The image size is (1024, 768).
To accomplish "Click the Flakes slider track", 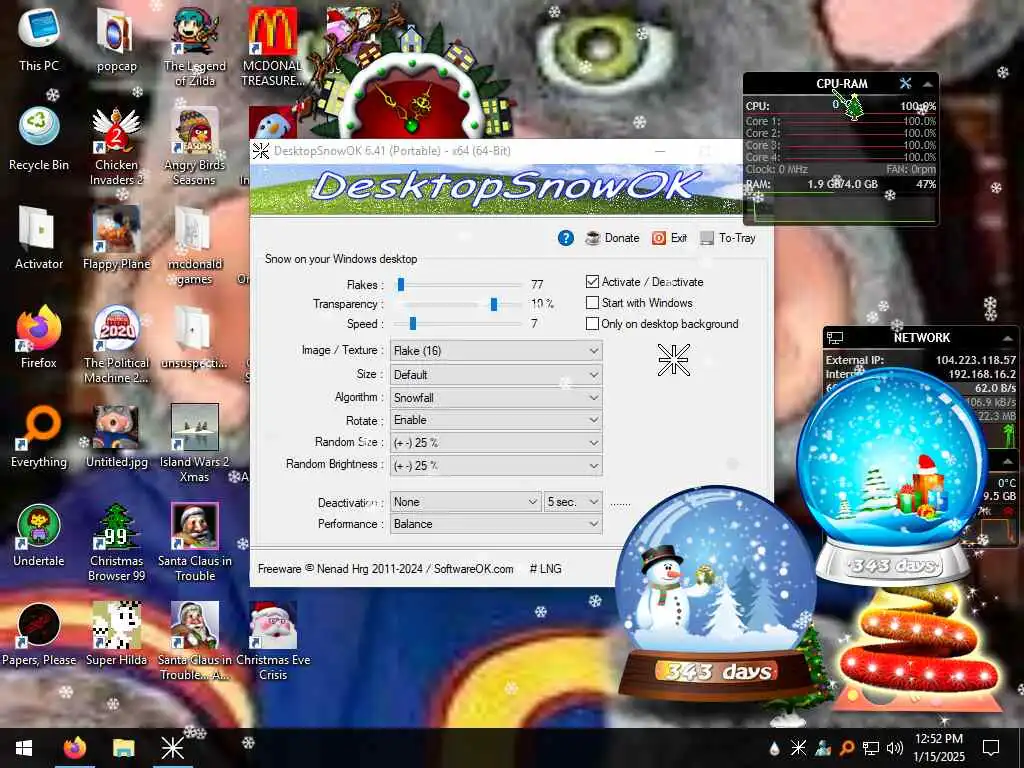I will tap(460, 285).
